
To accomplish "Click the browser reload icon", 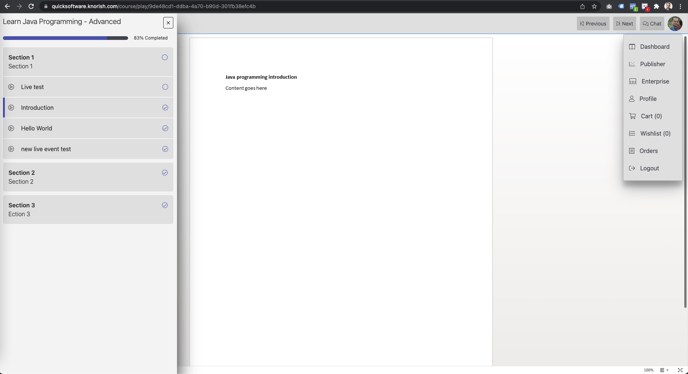I will (x=31, y=6).
